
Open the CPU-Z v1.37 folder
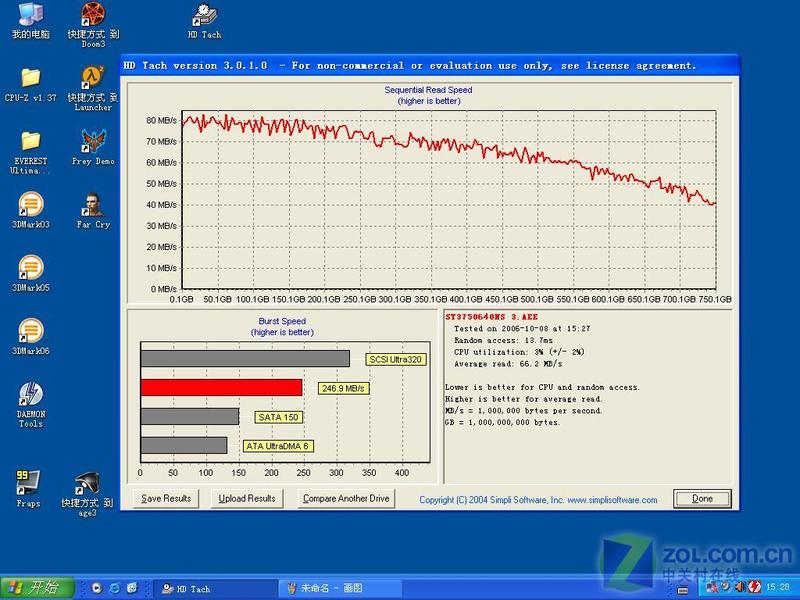tap(31, 84)
